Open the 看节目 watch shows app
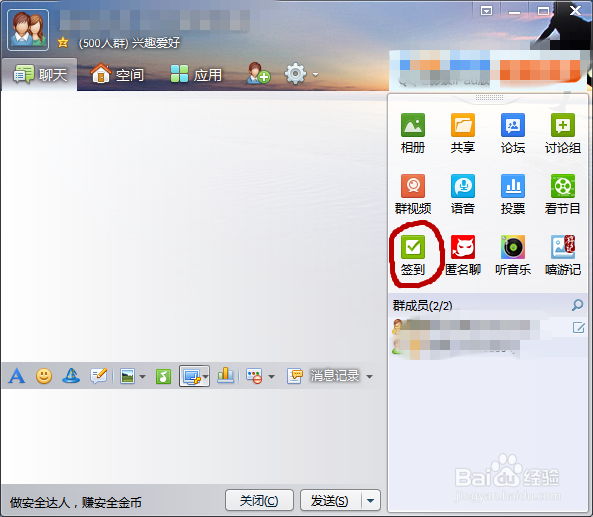The width and height of the screenshot is (593, 517). pyautogui.click(x=562, y=194)
